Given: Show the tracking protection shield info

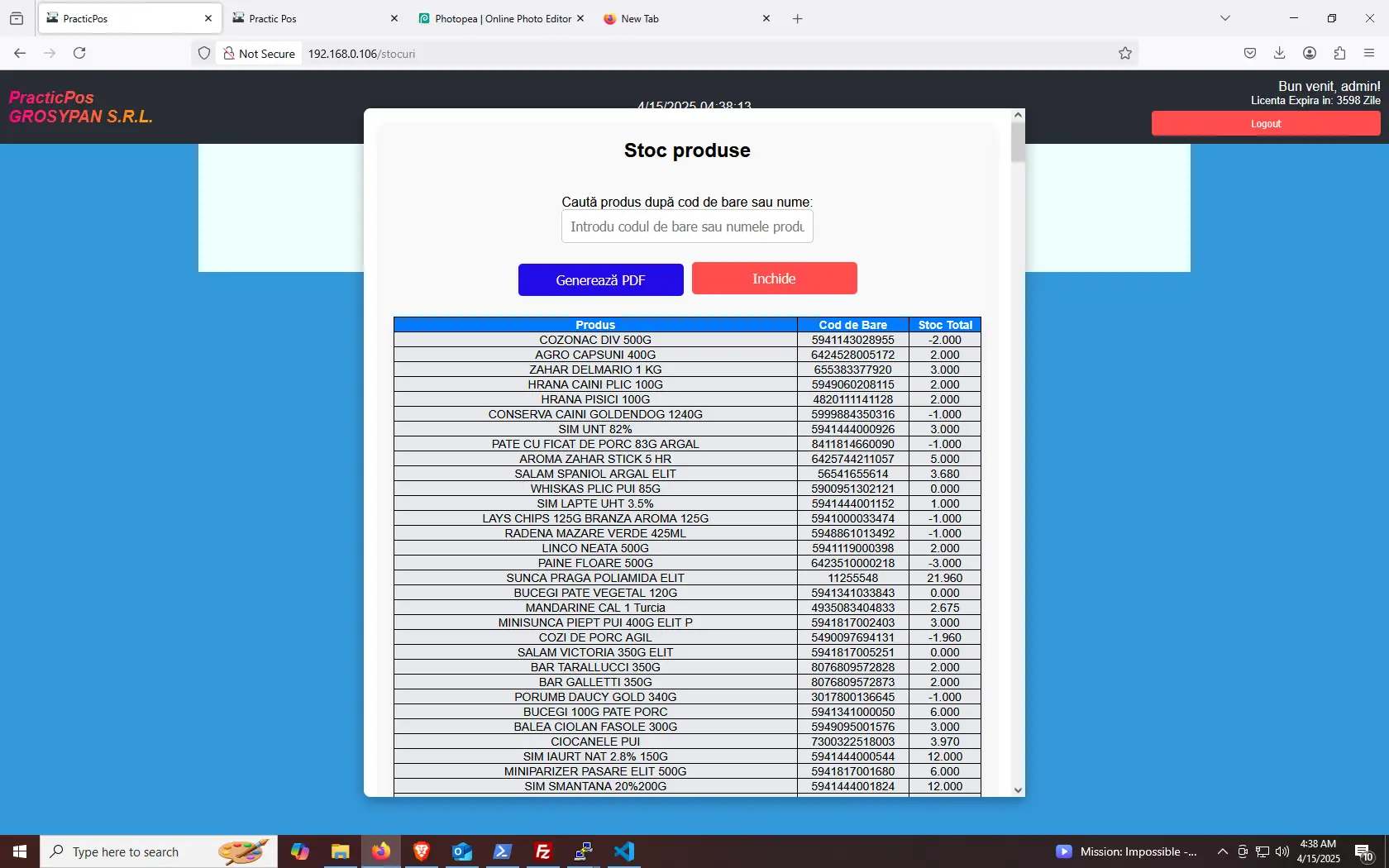Looking at the screenshot, I should (204, 54).
